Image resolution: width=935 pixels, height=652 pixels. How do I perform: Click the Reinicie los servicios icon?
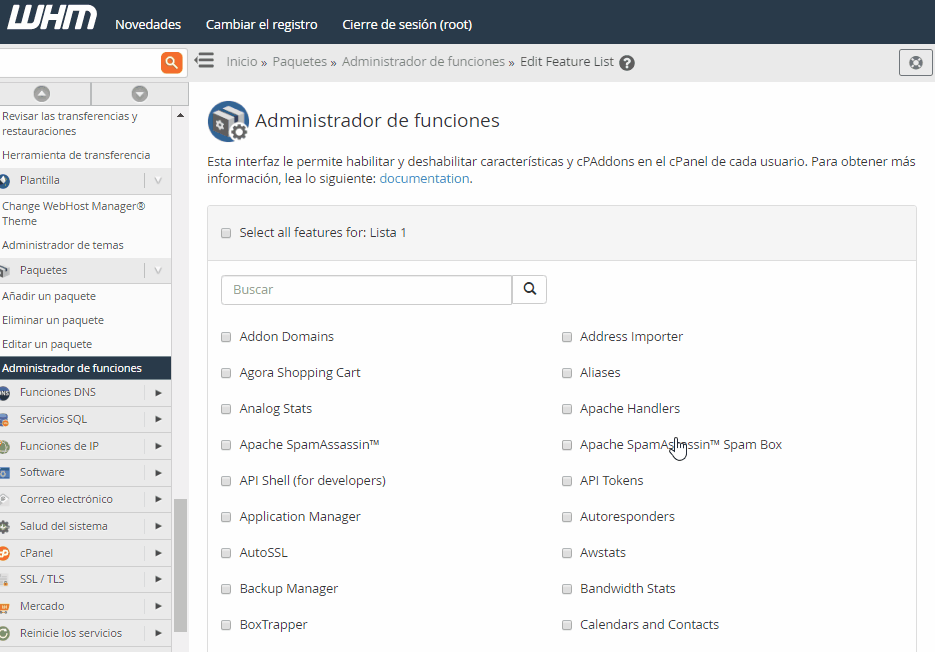pos(5,634)
